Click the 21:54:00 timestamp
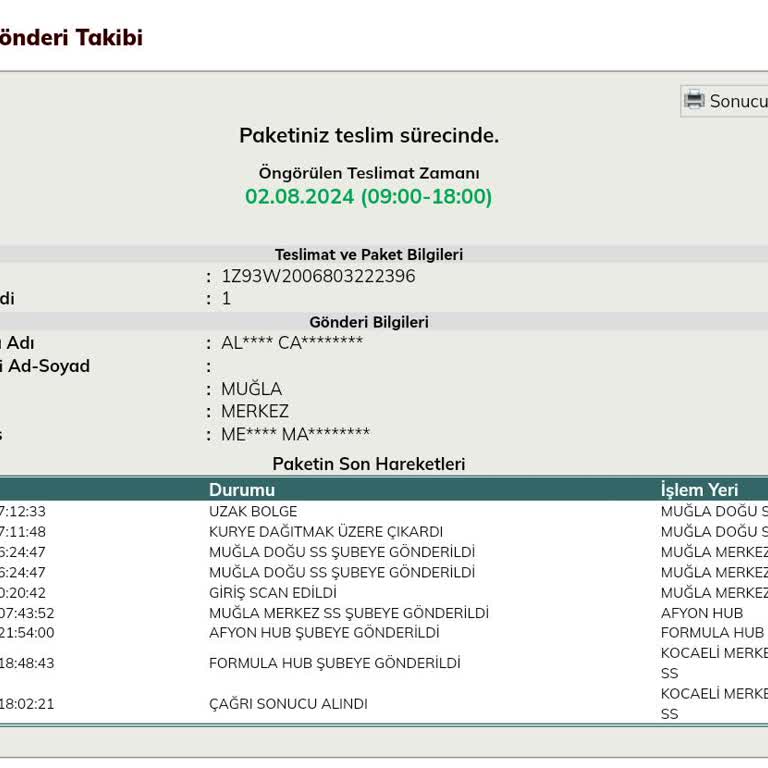This screenshot has width=768, height=768. 27,633
